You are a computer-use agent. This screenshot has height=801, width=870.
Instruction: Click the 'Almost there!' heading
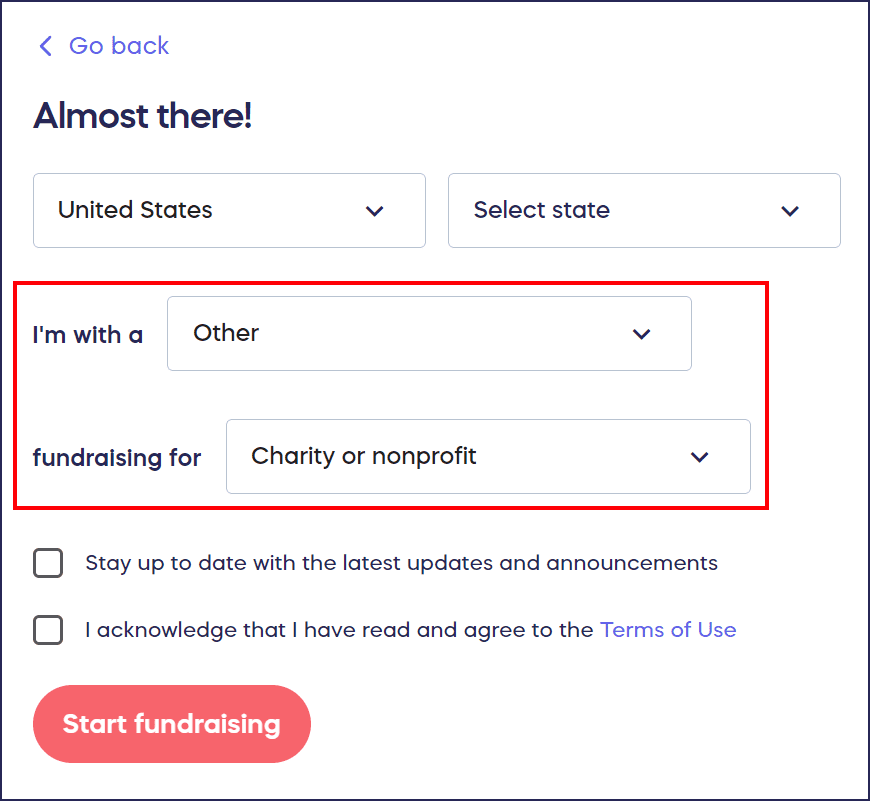[143, 116]
